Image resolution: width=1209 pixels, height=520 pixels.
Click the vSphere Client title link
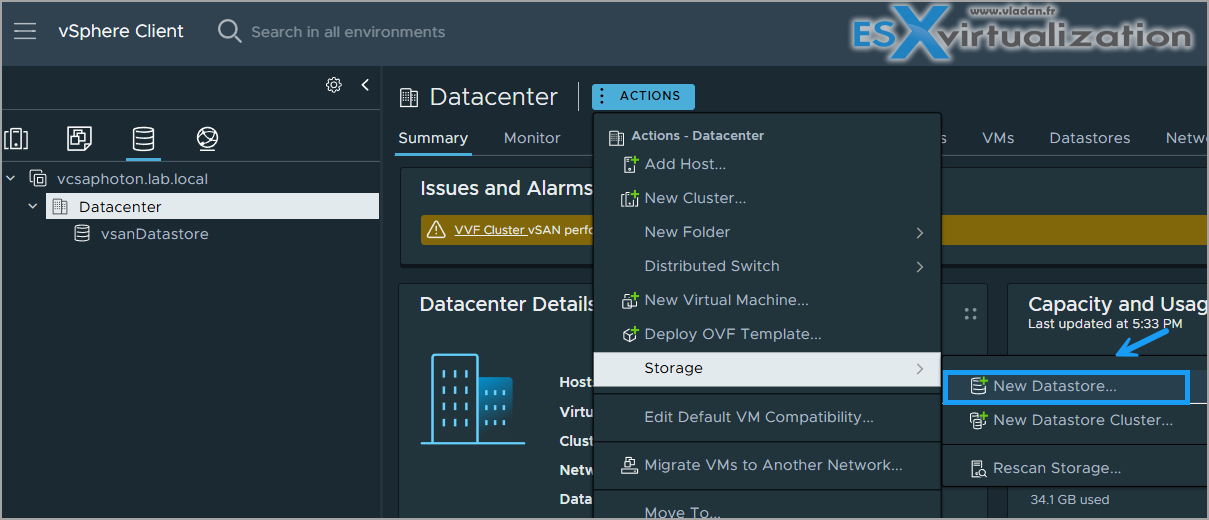point(121,31)
